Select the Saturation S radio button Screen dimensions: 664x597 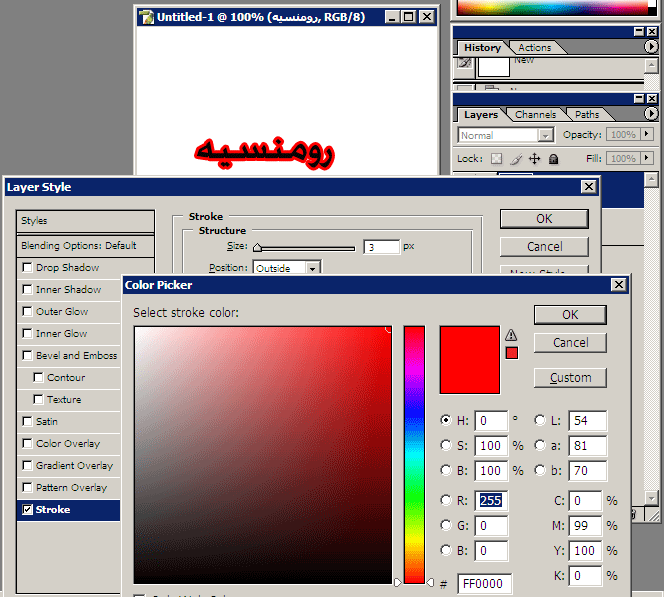tap(446, 444)
